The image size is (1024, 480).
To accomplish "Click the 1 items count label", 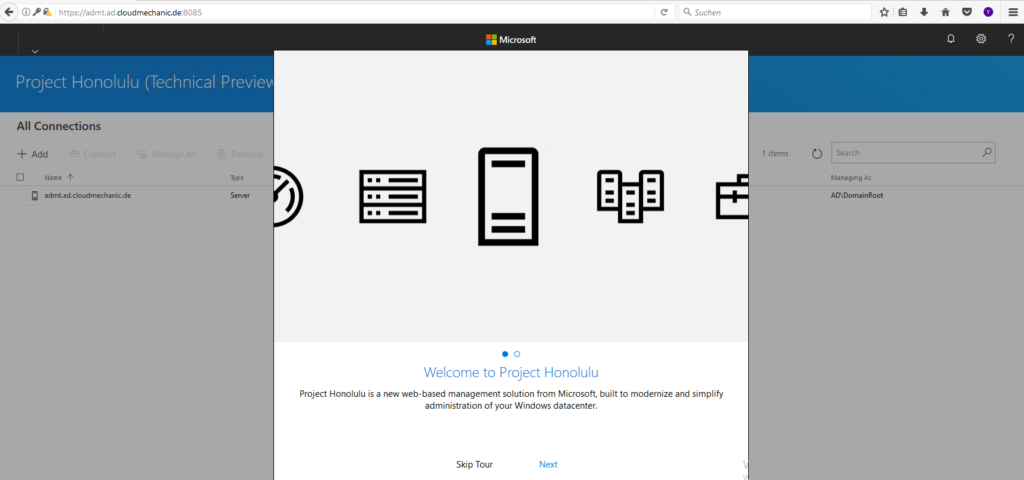I will point(775,153).
